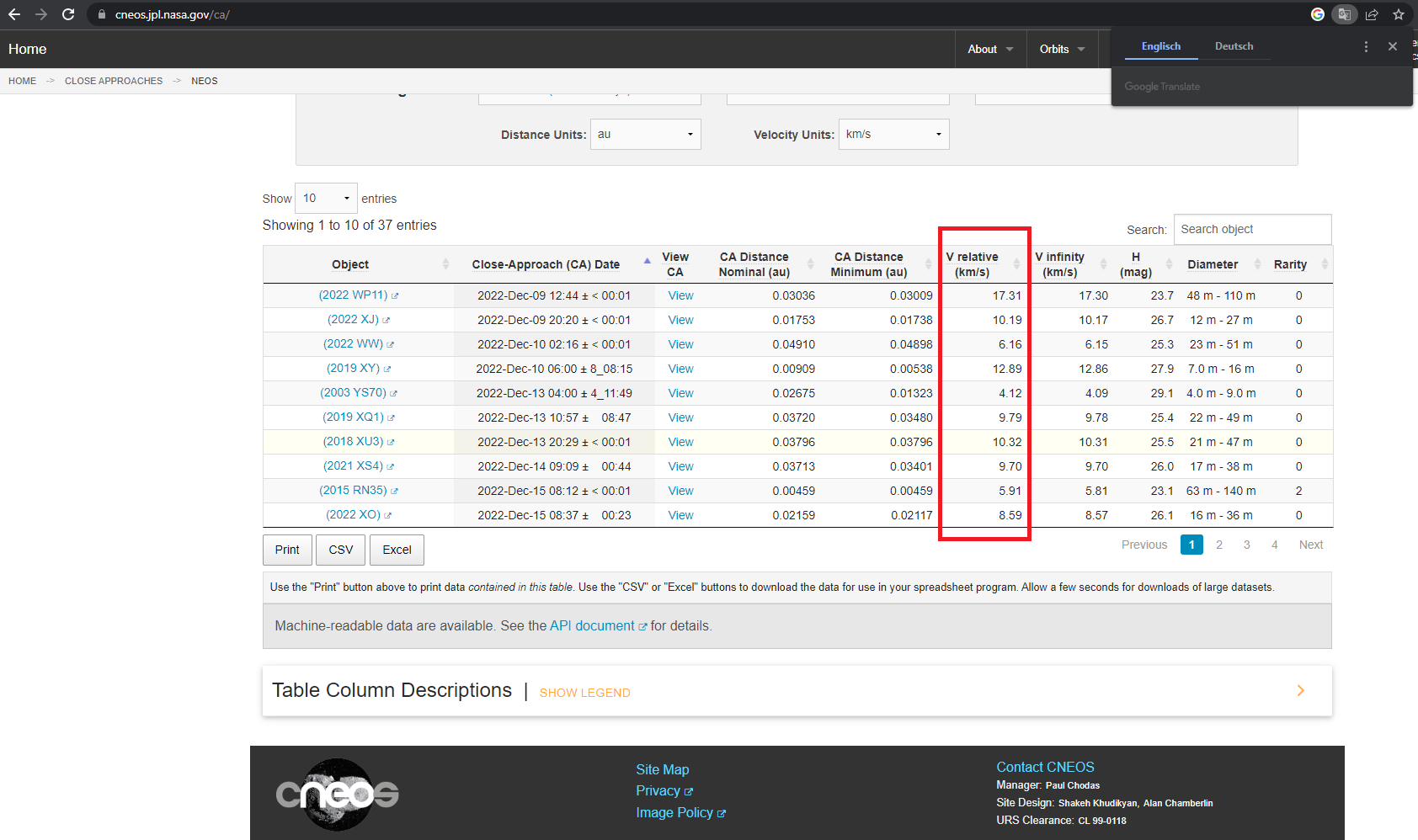The height and width of the screenshot is (840, 1418).
Task: Click View CA for (2022 WW)
Action: pos(680,344)
